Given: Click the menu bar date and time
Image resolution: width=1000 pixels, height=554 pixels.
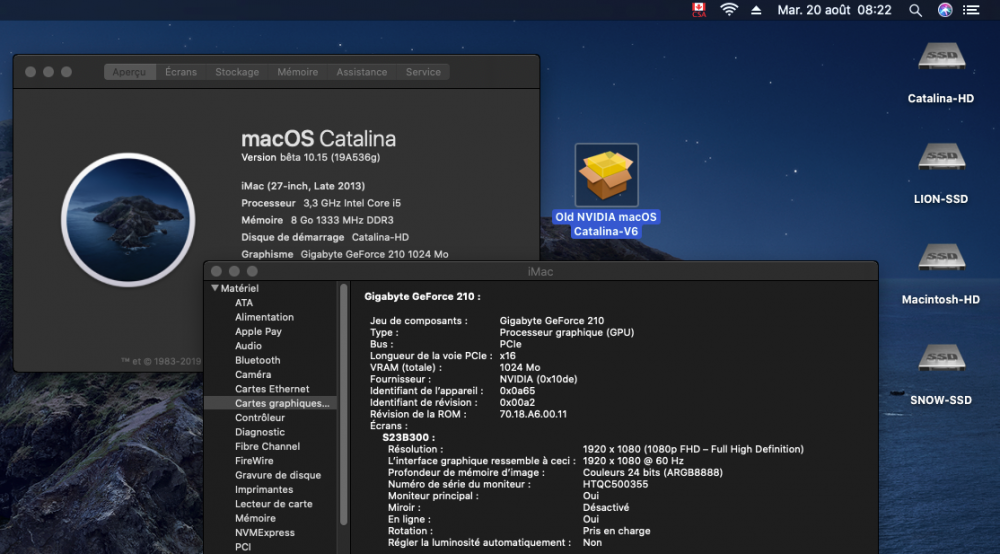Looking at the screenshot, I should [834, 10].
